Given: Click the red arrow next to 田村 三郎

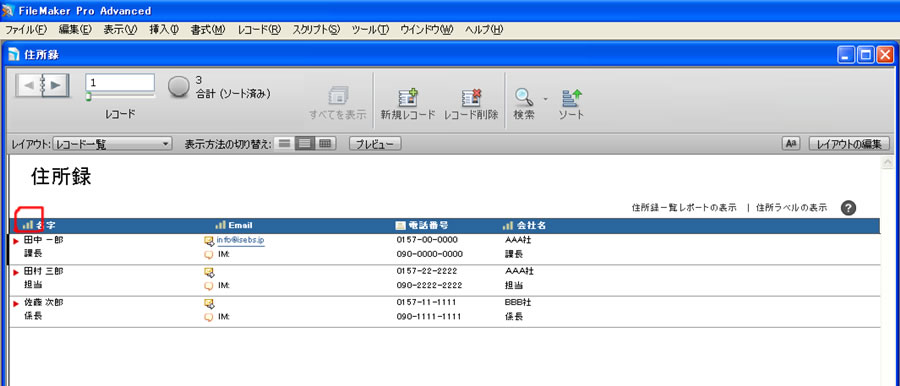Looking at the screenshot, I should point(16,272).
